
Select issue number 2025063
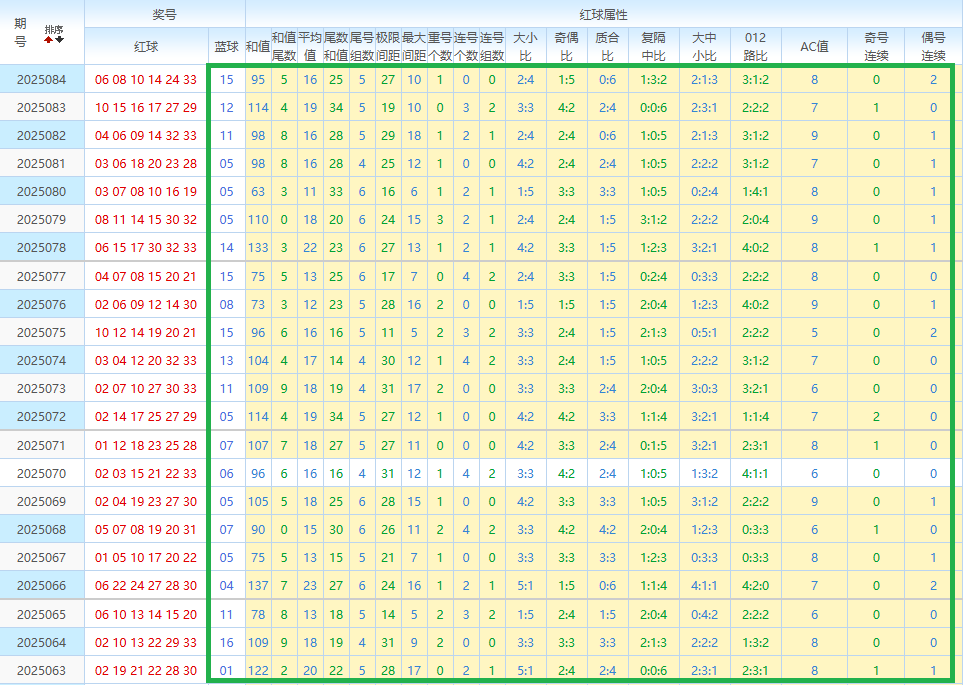[41, 670]
